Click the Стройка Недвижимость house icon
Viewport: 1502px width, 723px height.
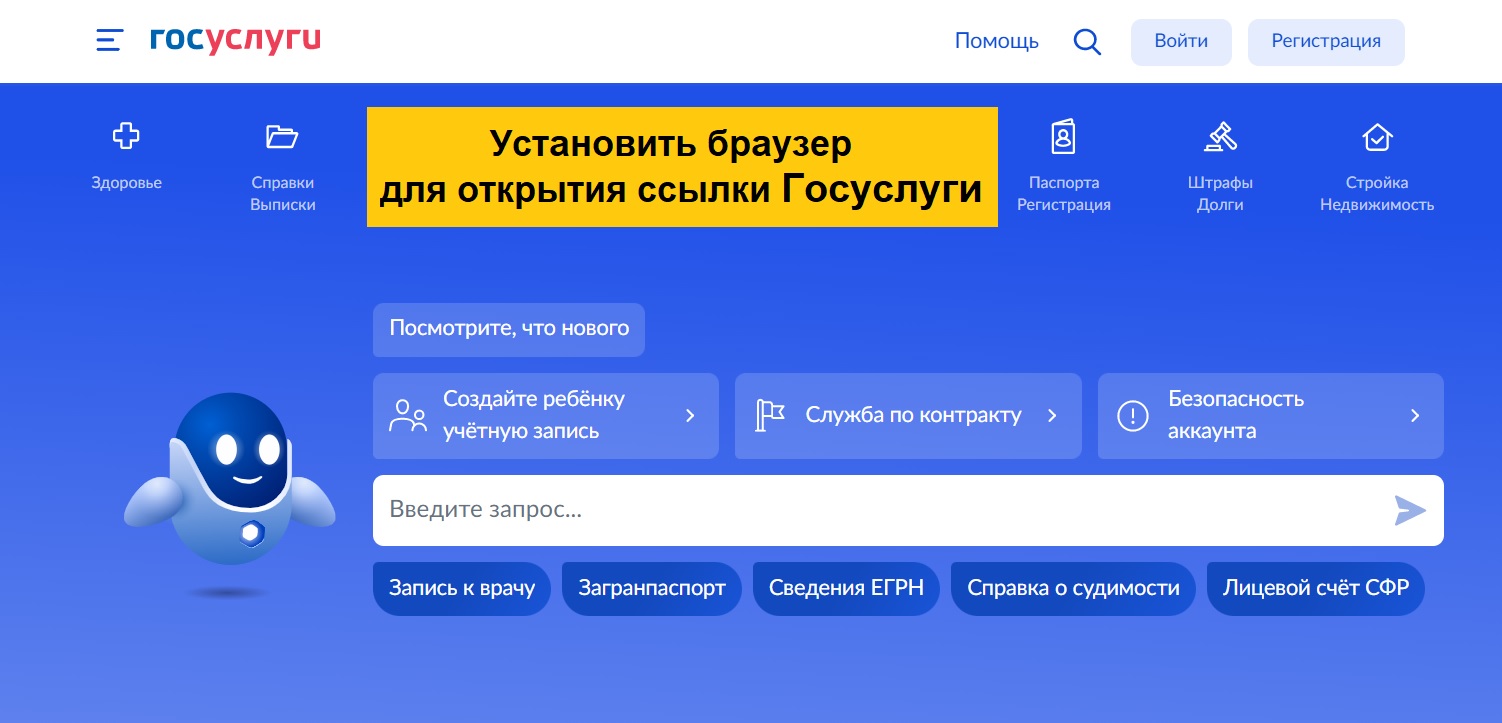tap(1377, 137)
